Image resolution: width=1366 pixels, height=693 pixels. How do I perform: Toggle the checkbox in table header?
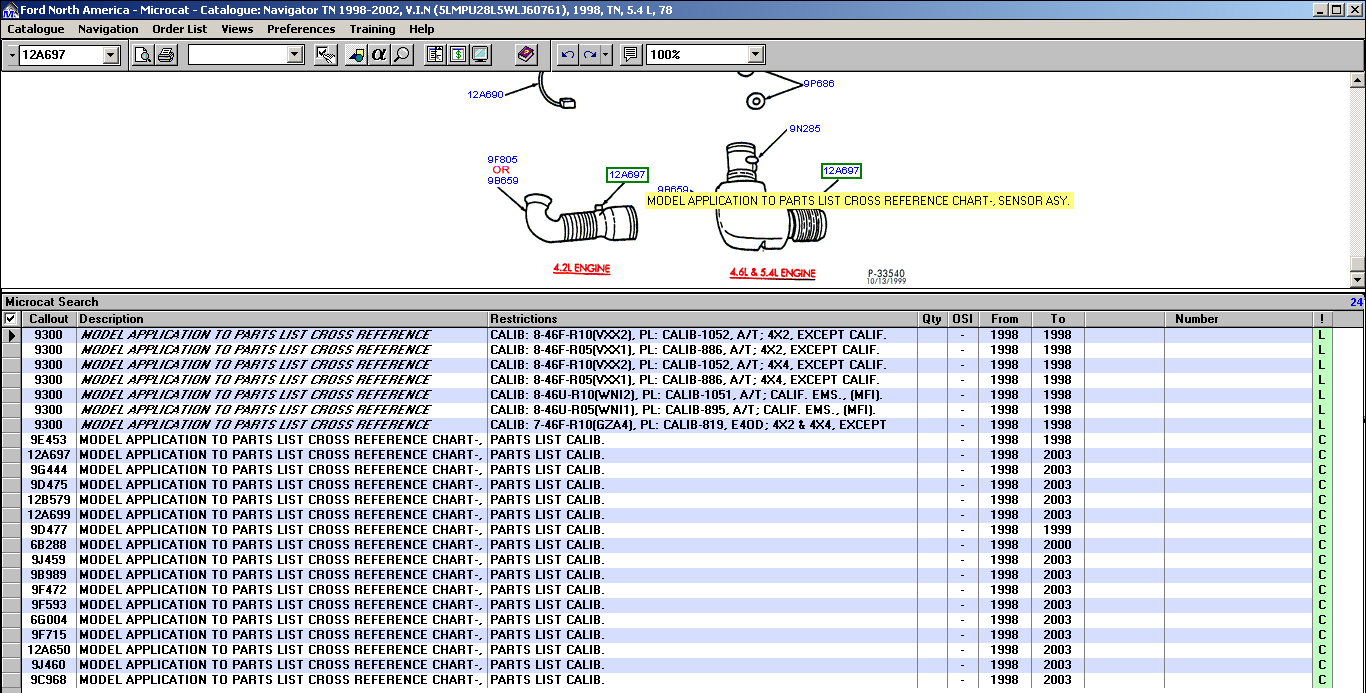(x=11, y=319)
